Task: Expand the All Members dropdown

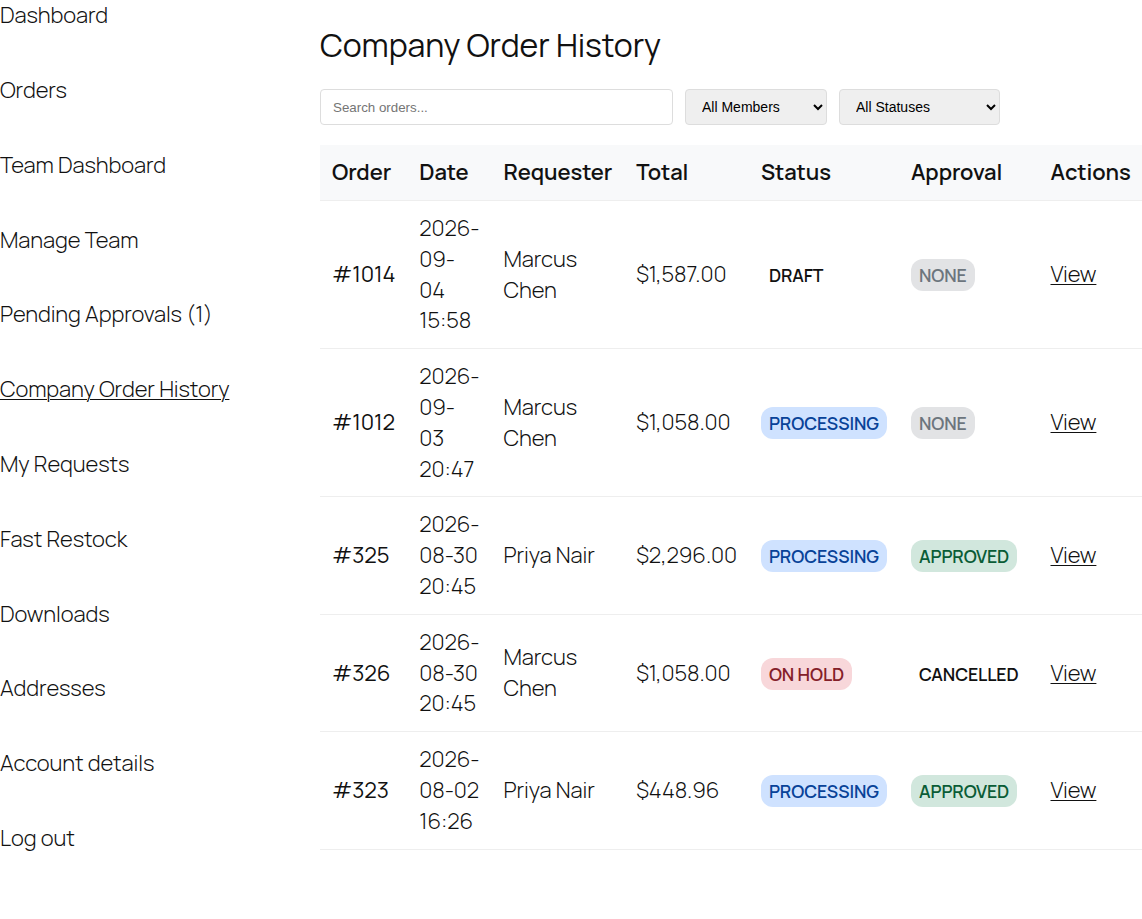Action: coord(755,107)
